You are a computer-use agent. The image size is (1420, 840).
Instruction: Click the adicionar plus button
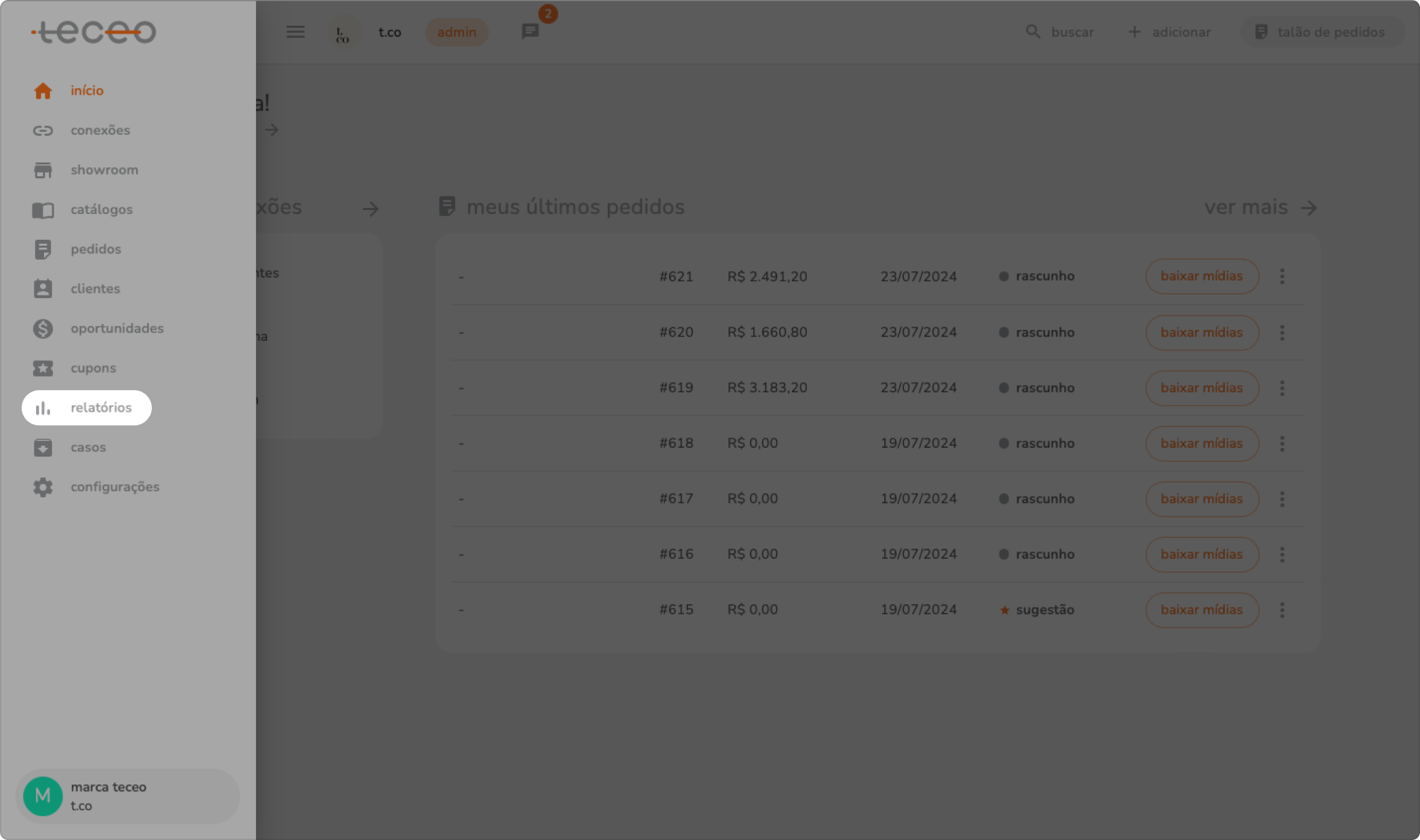click(x=1169, y=32)
